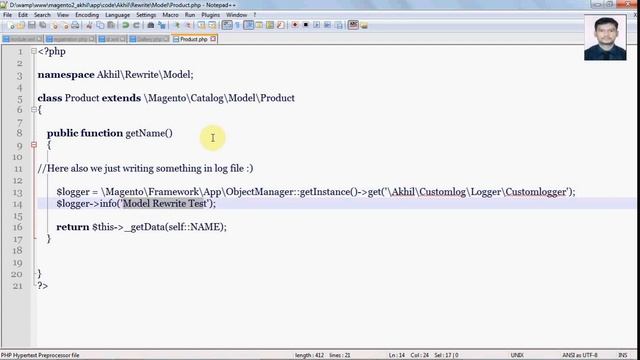Image resolution: width=640 pixels, height=360 pixels.
Task: Click the INS insert-mode status indicator
Action: [622, 355]
